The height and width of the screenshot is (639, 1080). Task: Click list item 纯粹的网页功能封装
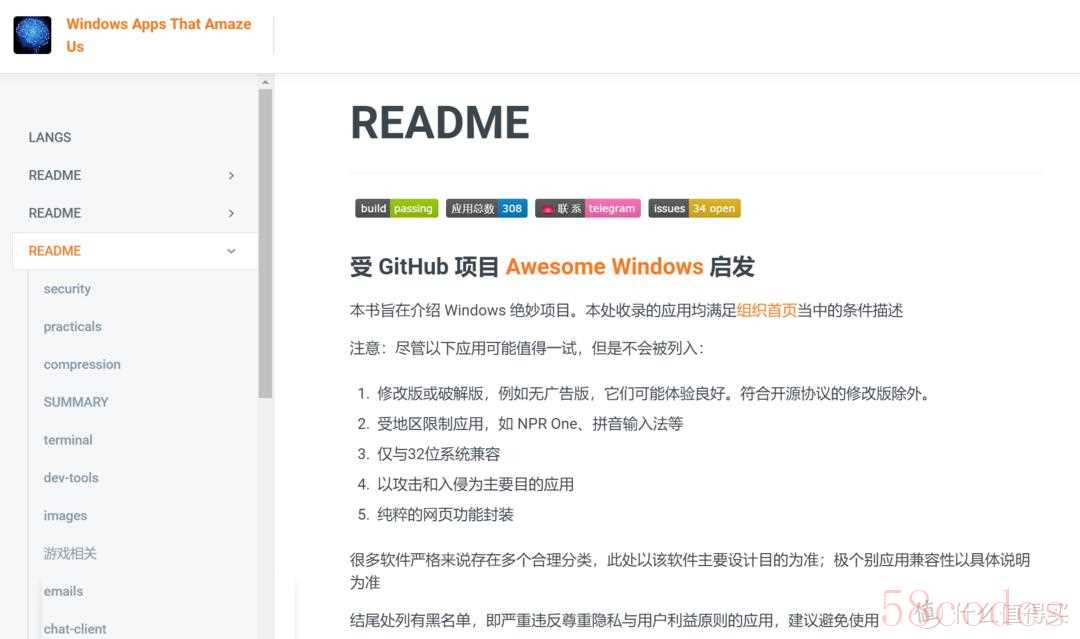coord(445,515)
